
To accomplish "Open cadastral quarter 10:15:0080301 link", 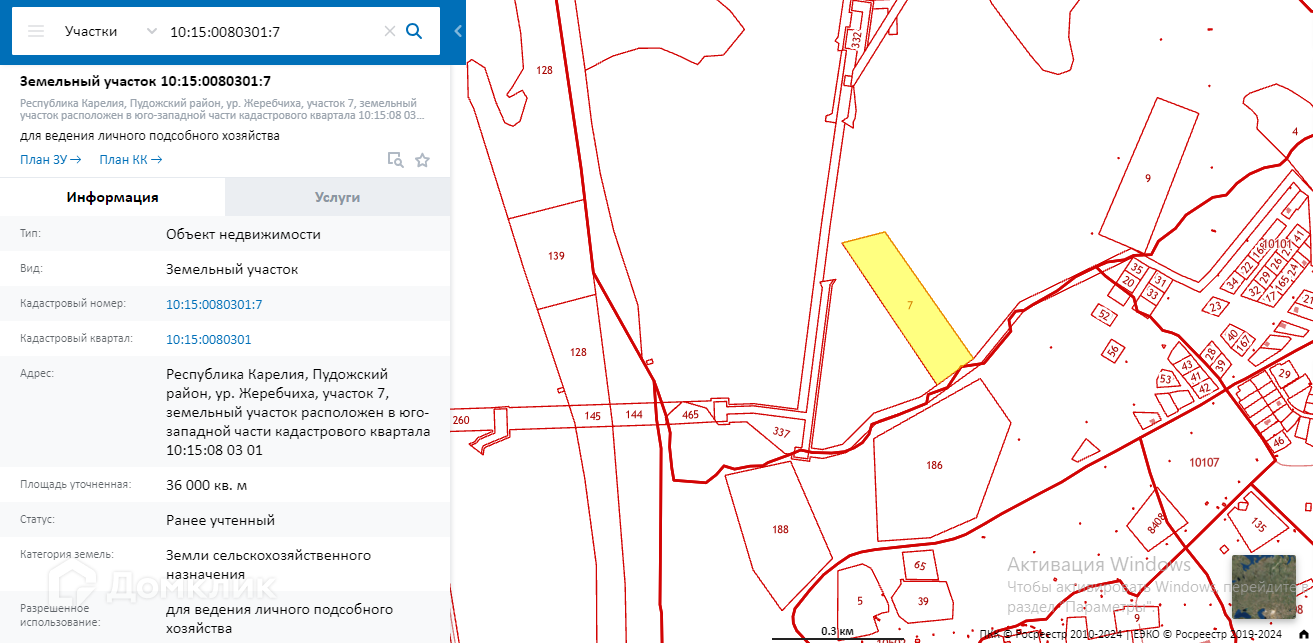I will coord(208,339).
